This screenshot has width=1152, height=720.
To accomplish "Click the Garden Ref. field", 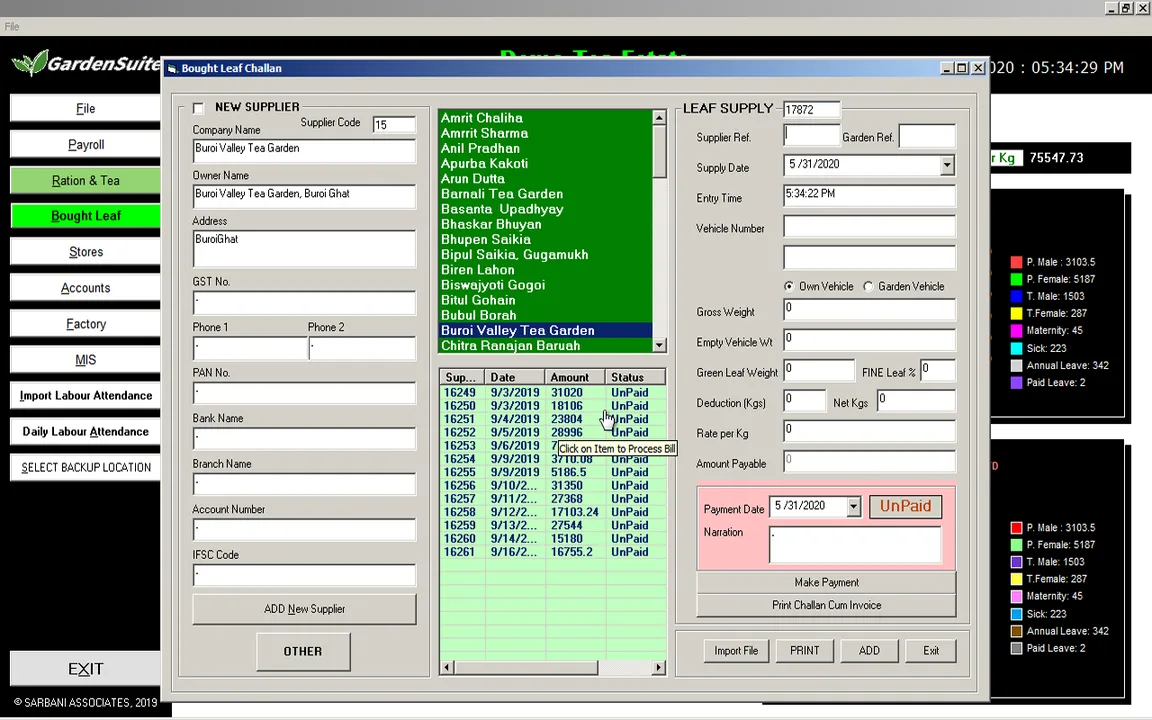I will click(927, 136).
